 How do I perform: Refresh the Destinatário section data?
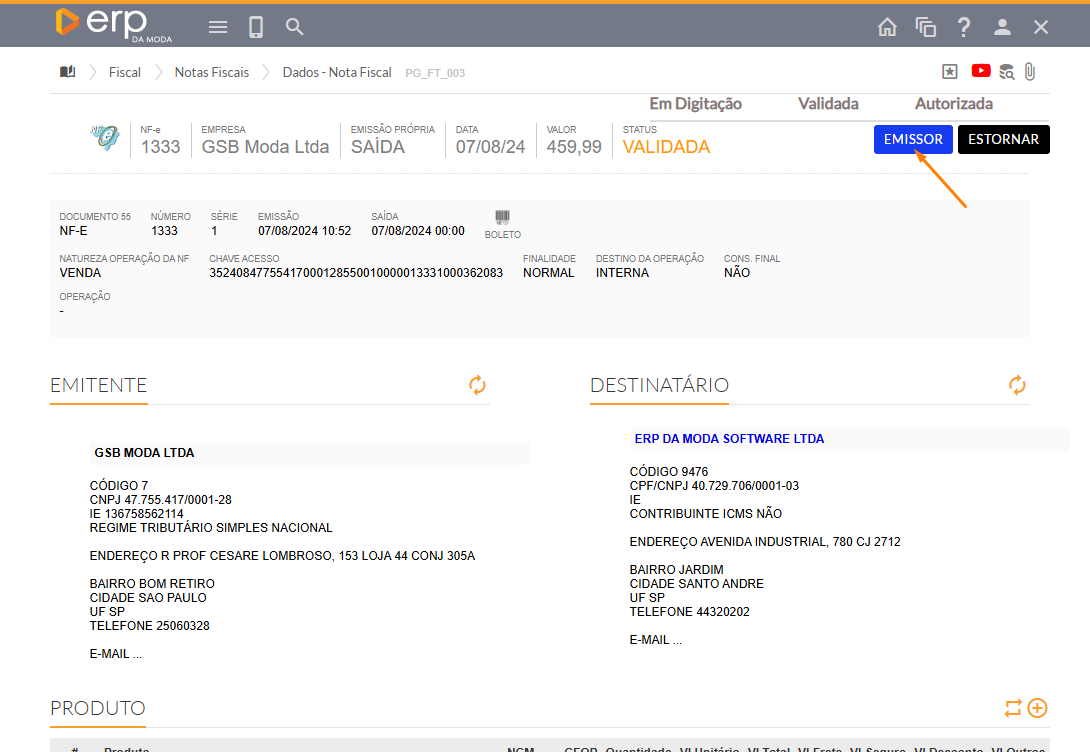click(x=1017, y=385)
